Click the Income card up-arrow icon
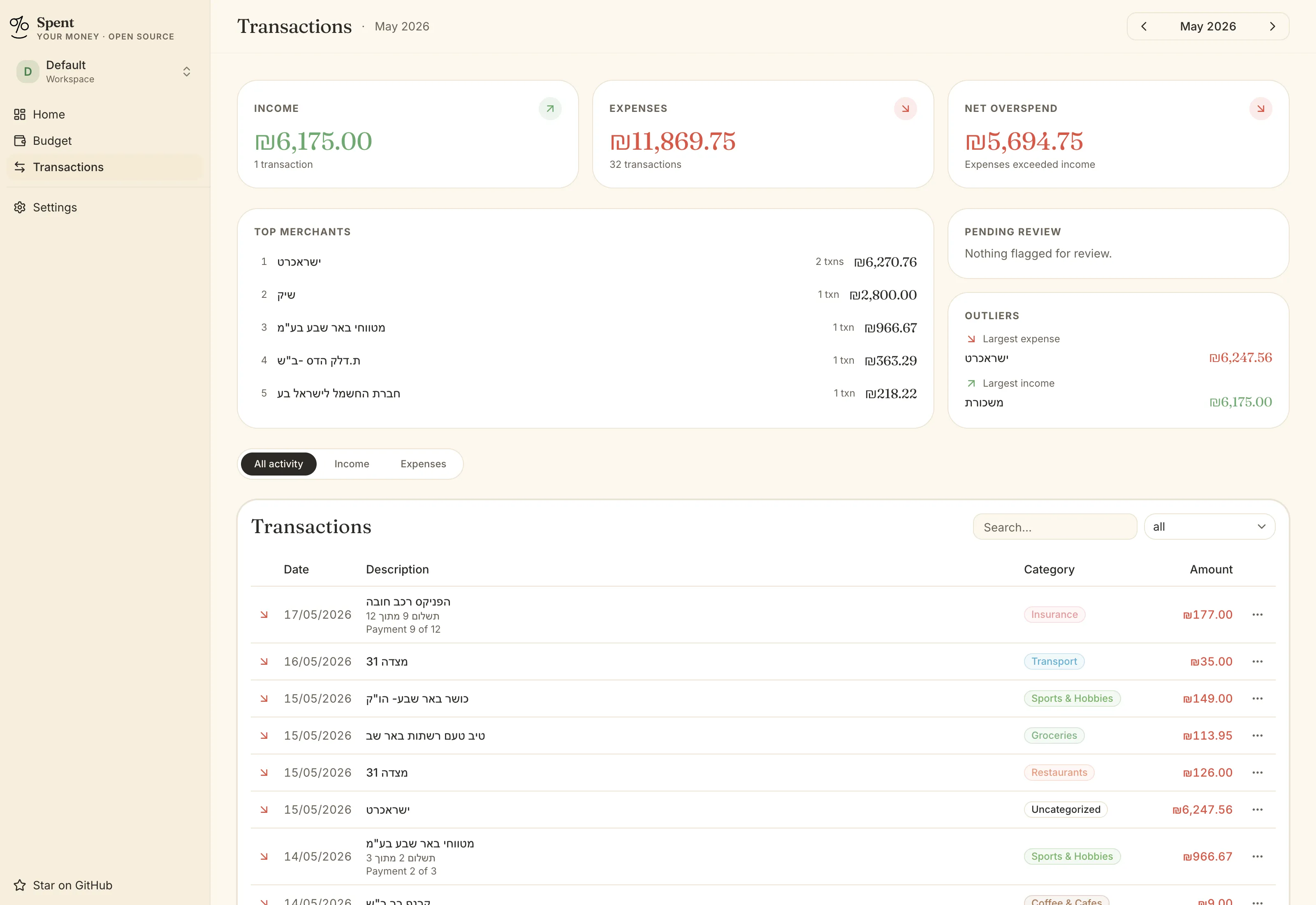Screen dimensions: 1316x905 550,109
